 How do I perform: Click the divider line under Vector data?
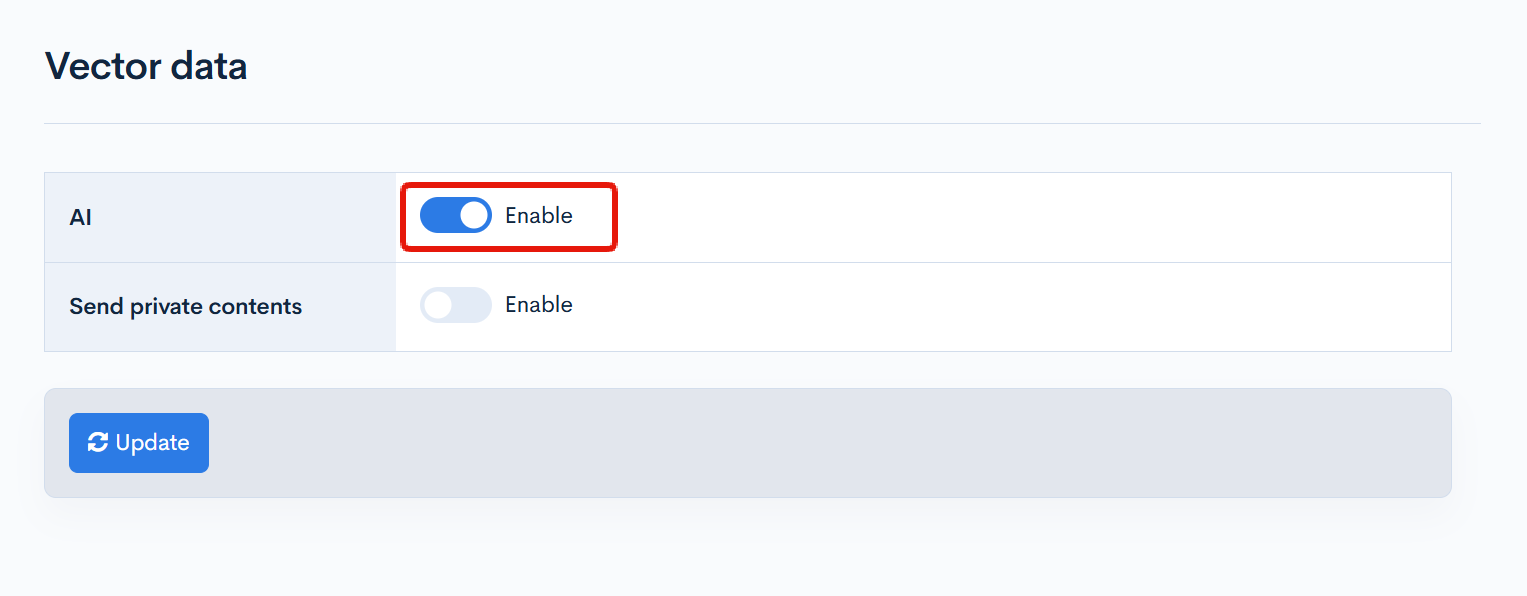(762, 124)
